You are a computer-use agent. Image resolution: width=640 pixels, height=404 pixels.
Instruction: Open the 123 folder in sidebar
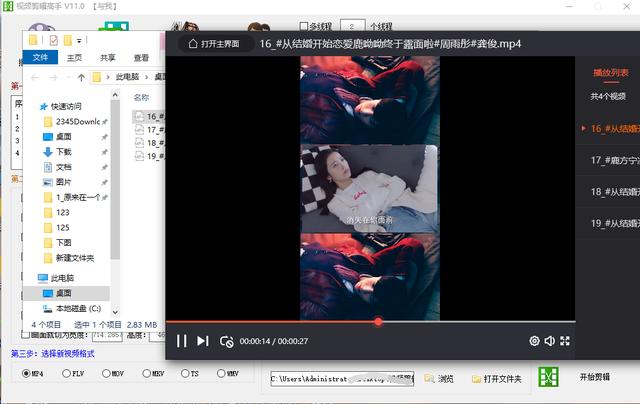click(x=62, y=212)
